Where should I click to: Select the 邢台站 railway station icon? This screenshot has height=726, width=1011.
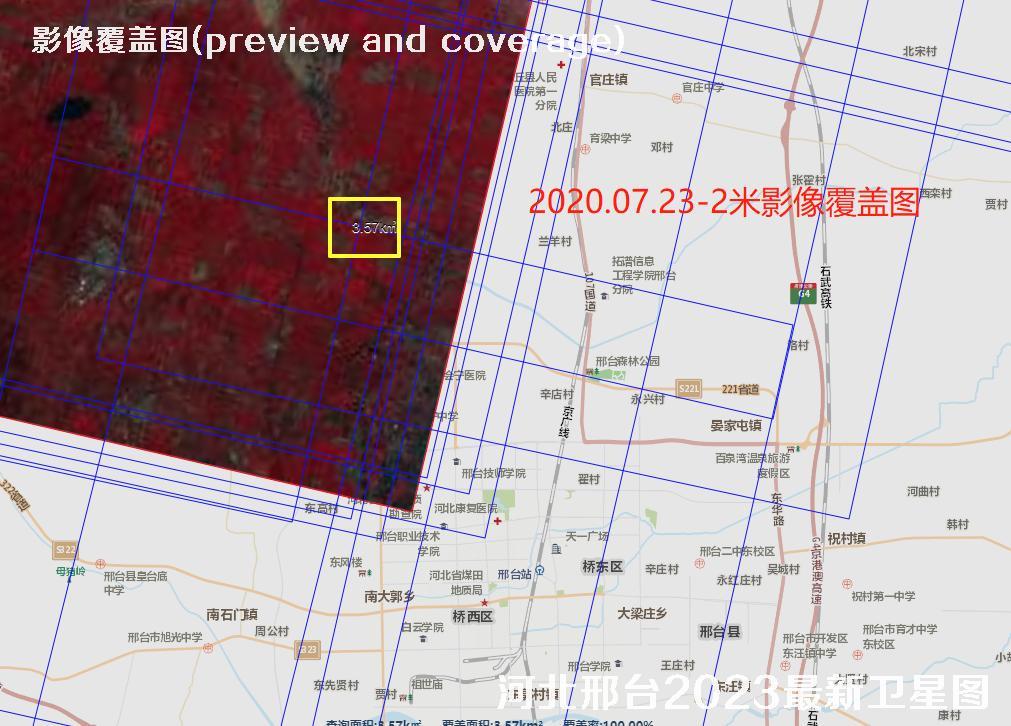pyautogui.click(x=540, y=571)
